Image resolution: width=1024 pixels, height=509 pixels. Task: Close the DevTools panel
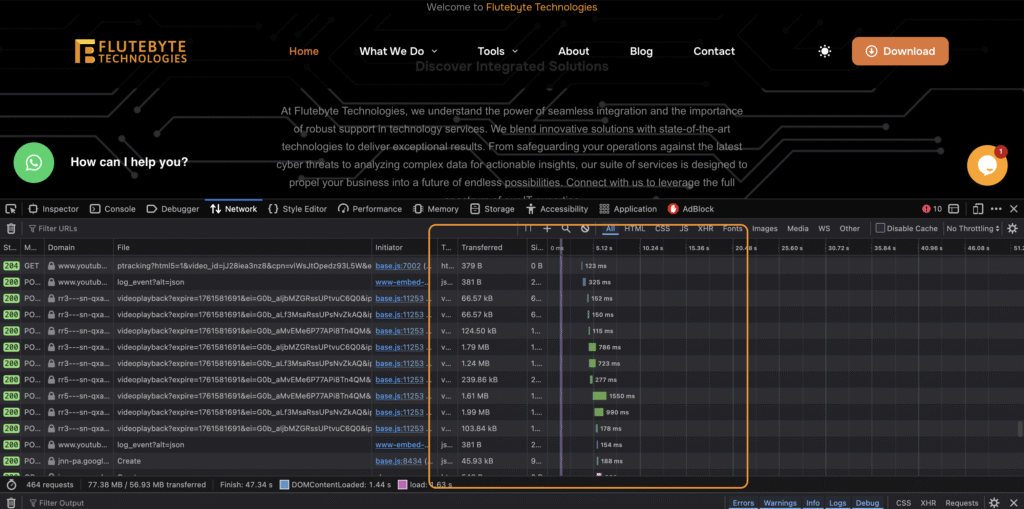click(x=1013, y=209)
